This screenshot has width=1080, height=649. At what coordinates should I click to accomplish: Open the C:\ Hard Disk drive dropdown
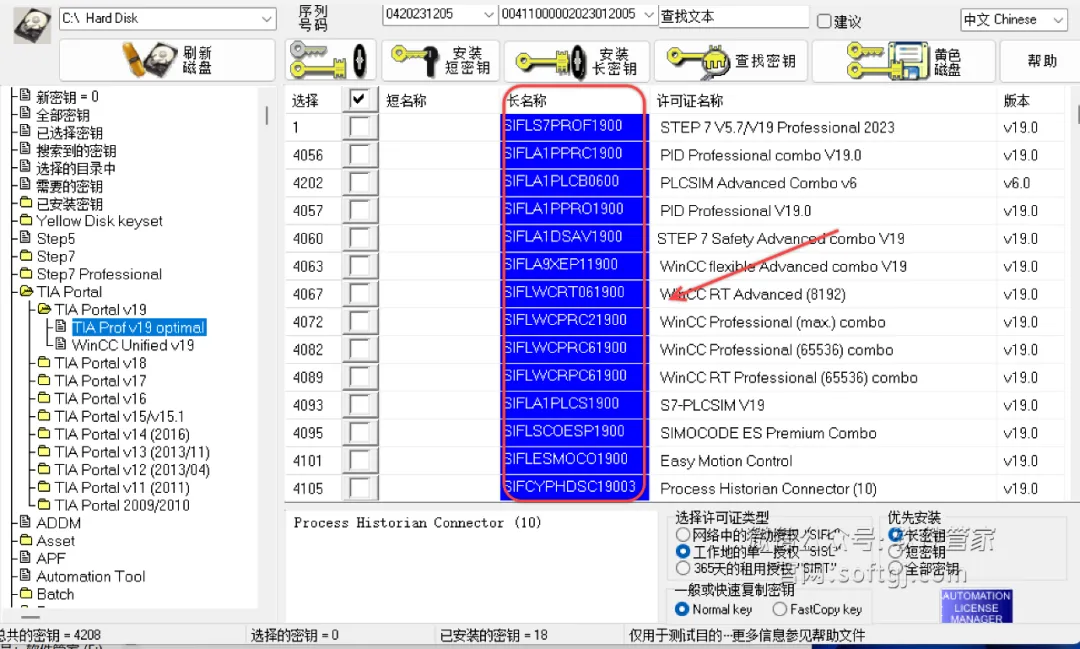tap(168, 19)
